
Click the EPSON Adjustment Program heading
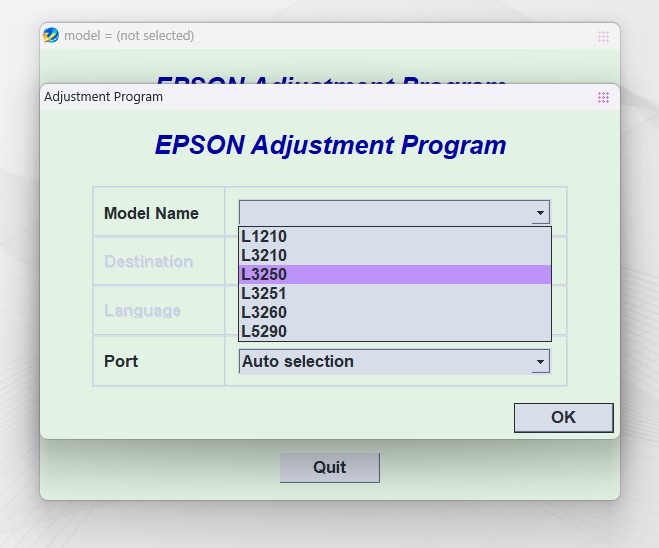[330, 145]
